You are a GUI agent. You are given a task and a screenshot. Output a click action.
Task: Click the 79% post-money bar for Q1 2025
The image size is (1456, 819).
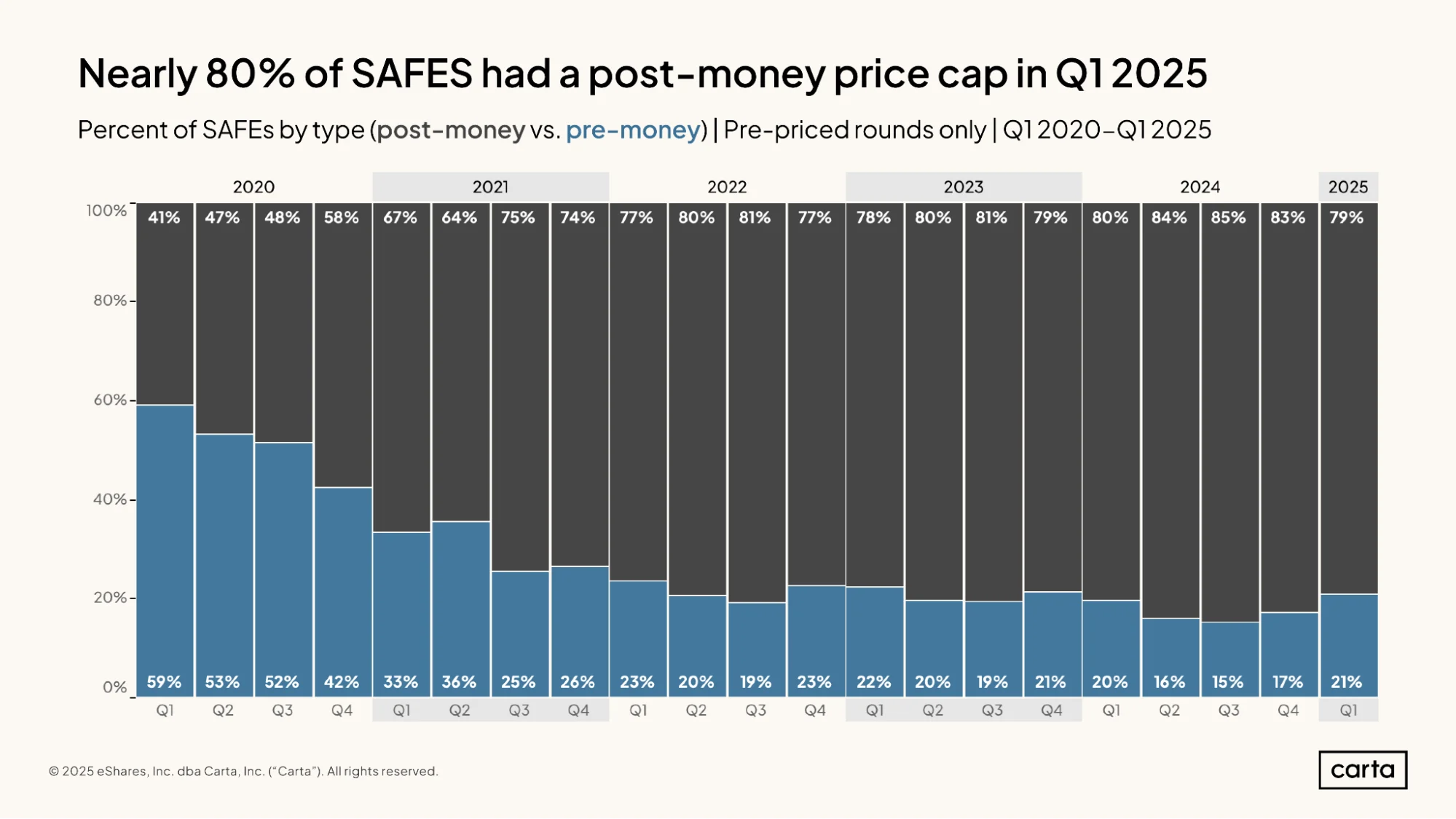click(1348, 398)
